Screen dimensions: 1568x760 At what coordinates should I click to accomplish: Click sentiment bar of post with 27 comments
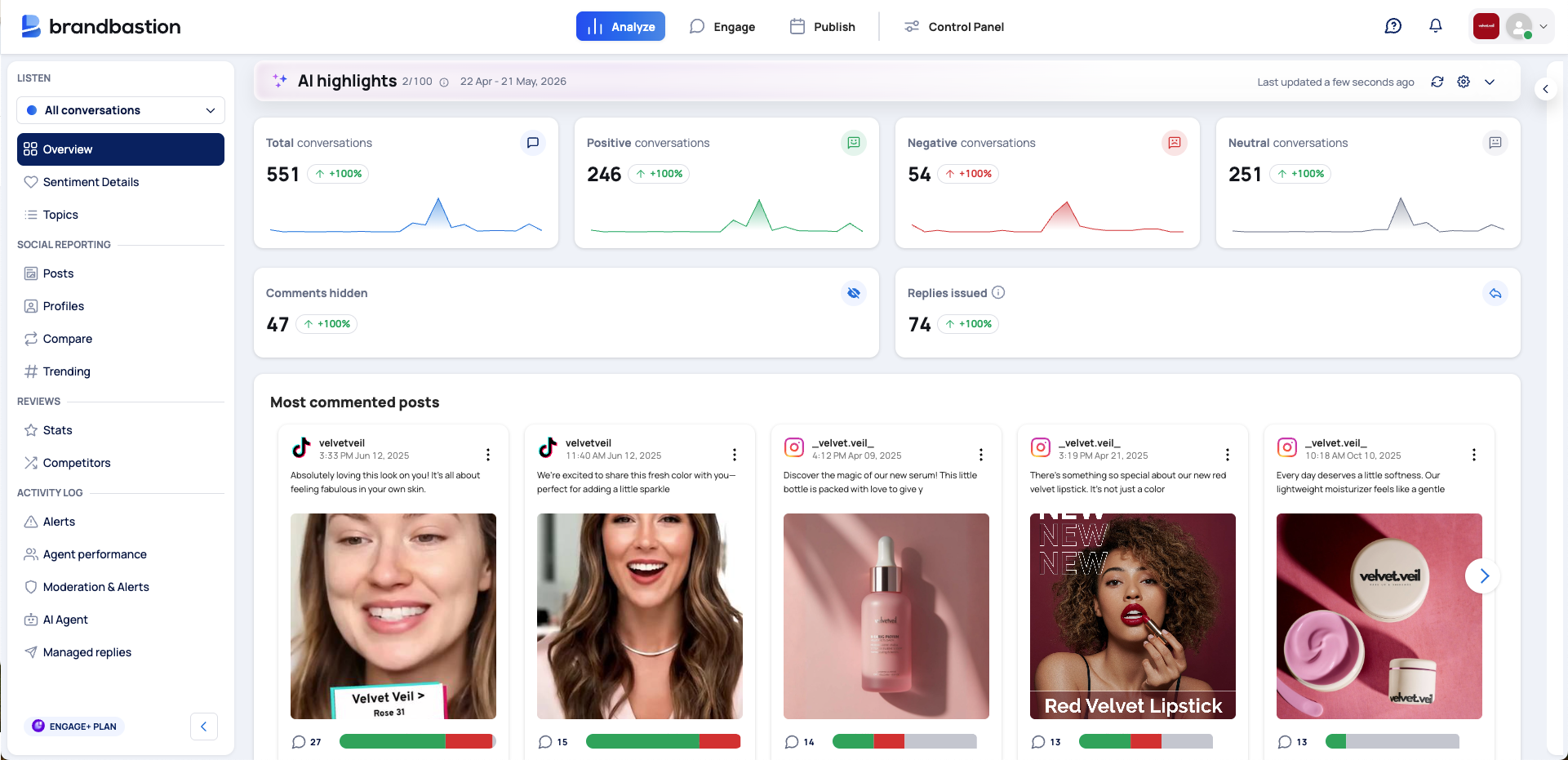coord(417,741)
